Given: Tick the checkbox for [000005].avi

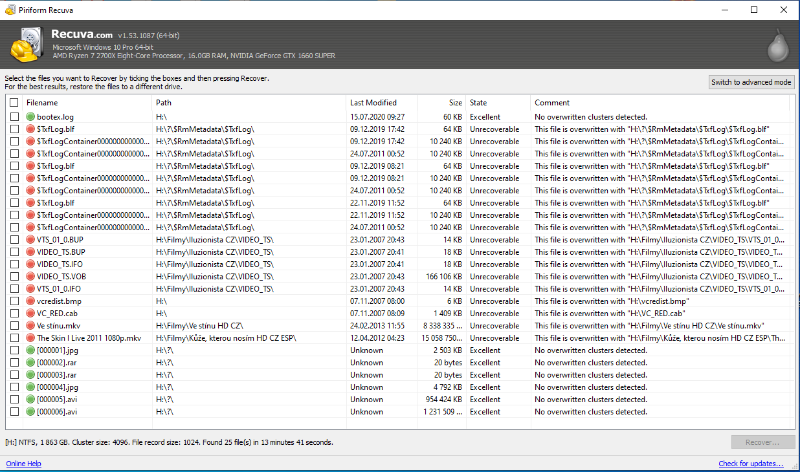Looking at the screenshot, I should pos(14,400).
